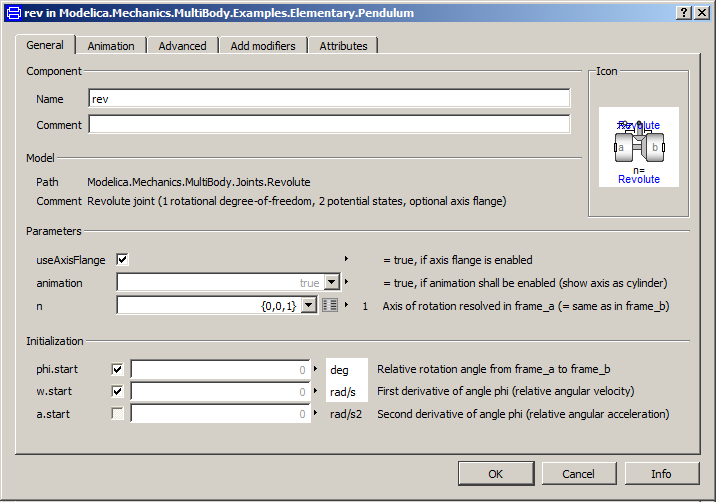Switch to the Animation tab

111,46
